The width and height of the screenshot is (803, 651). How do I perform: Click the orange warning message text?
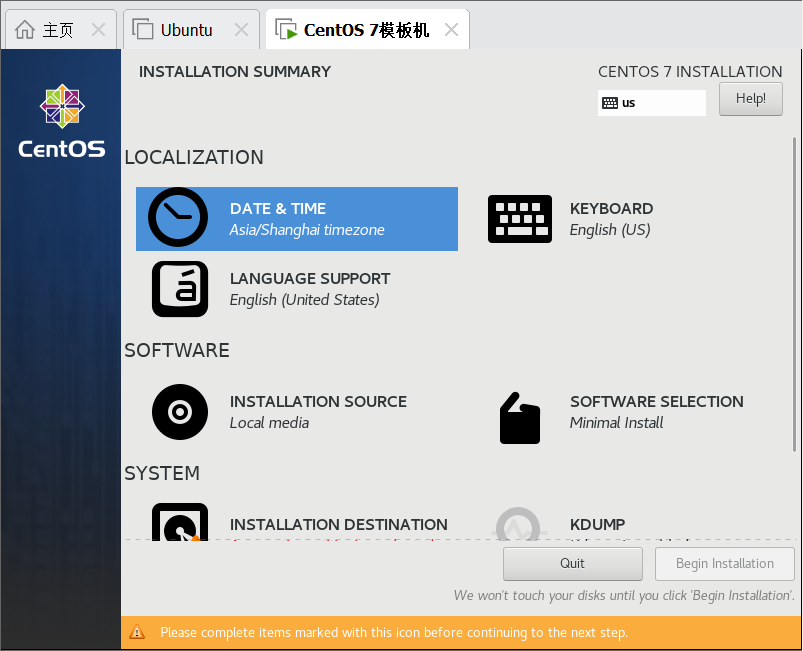coord(394,633)
